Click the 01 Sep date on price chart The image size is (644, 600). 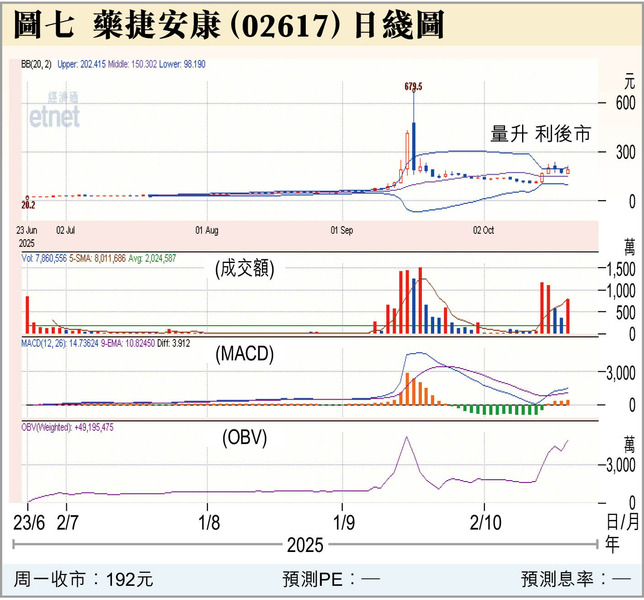342,229
